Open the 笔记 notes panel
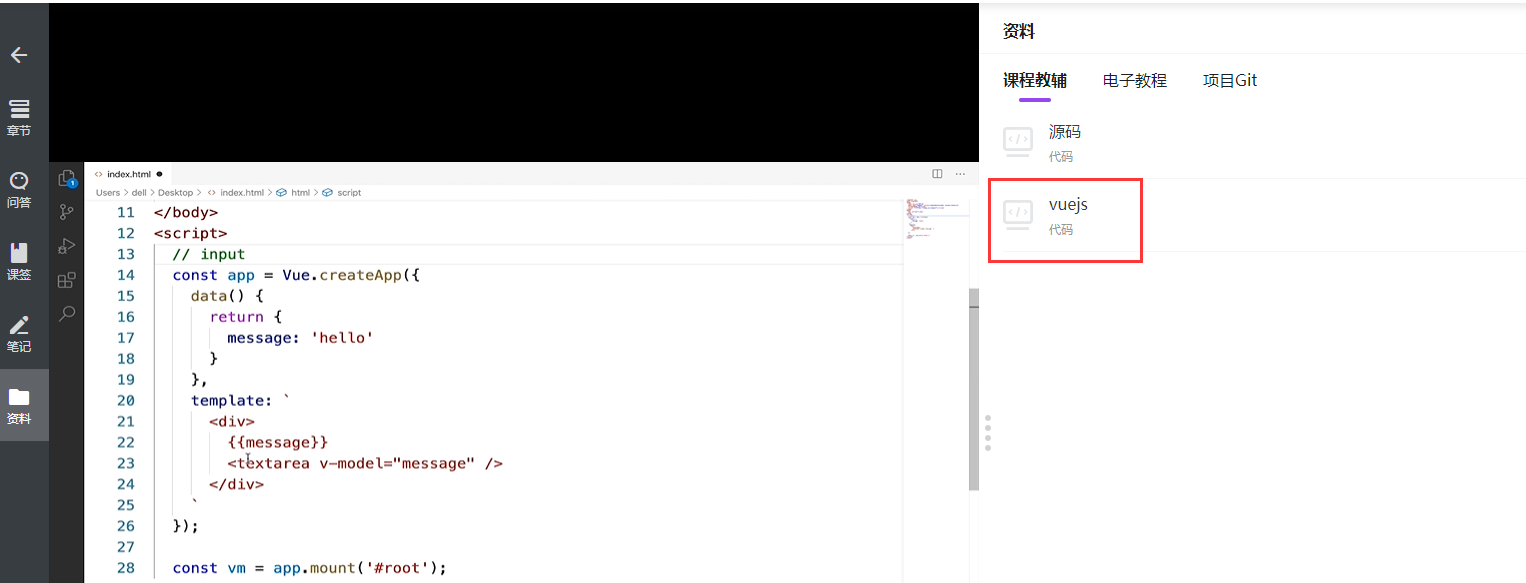 pos(19,333)
